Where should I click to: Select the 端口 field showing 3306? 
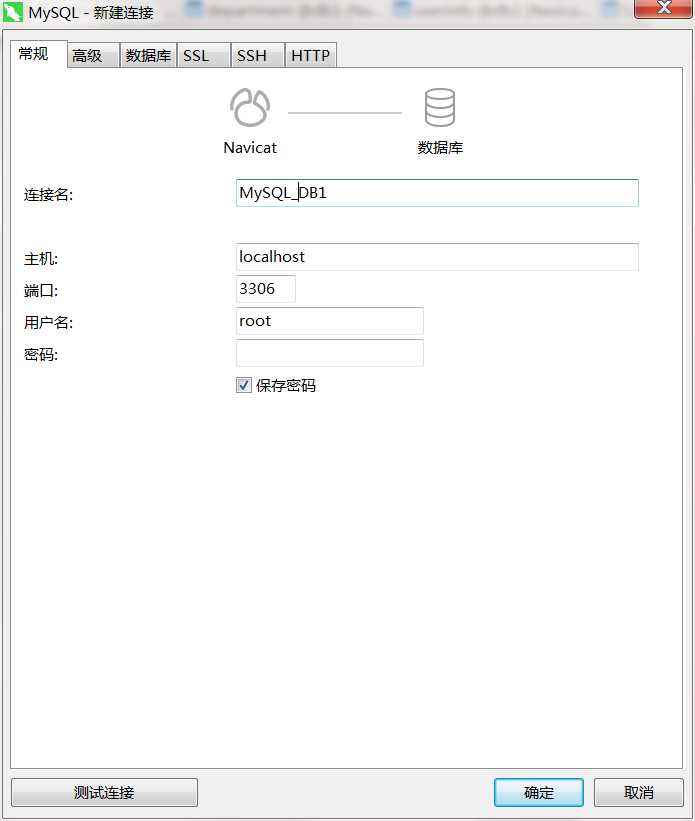tap(266, 289)
